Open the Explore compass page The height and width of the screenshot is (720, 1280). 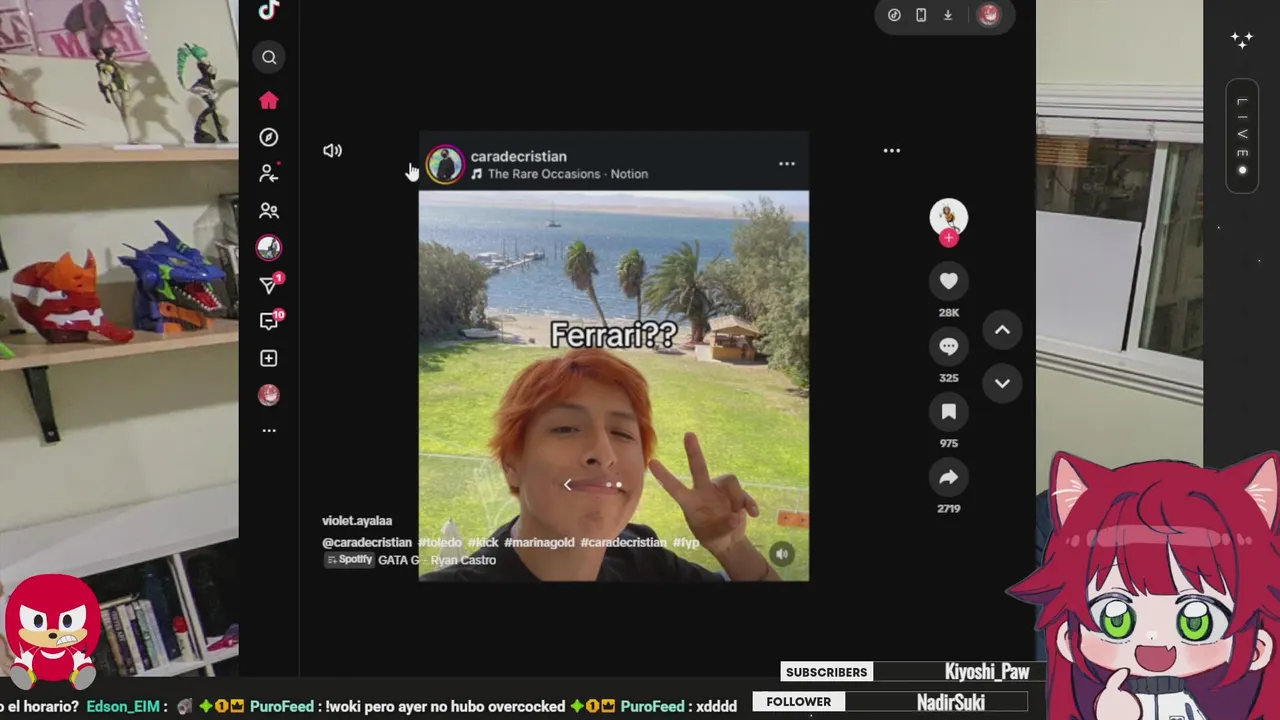click(x=268, y=137)
